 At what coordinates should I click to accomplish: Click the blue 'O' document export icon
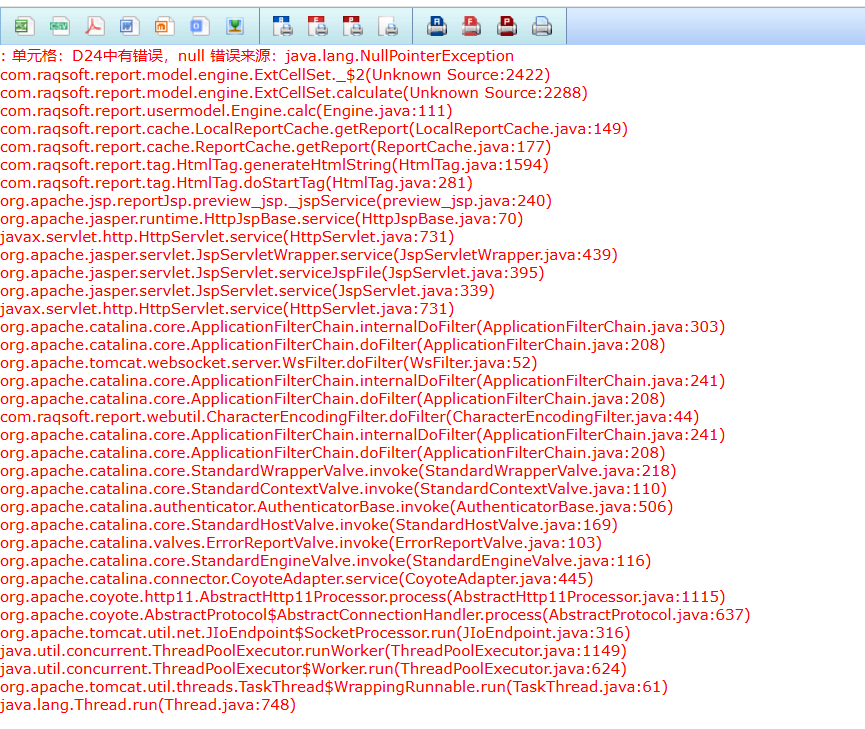pos(199,26)
